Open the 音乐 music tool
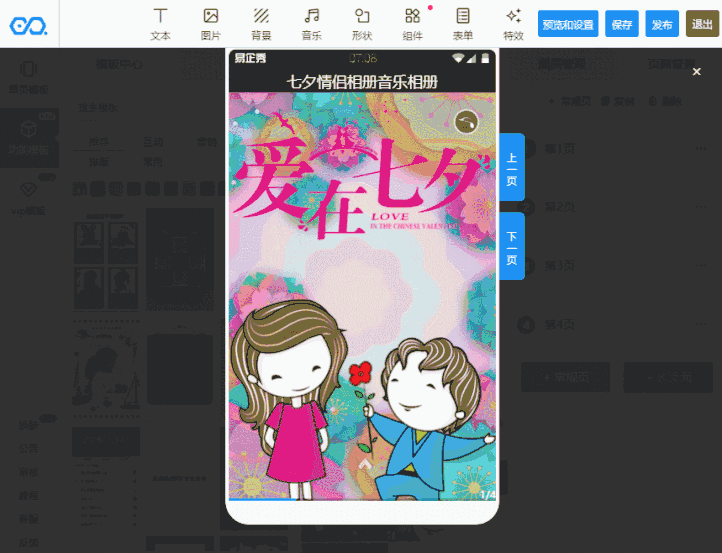The height and width of the screenshot is (553, 722). [312, 24]
